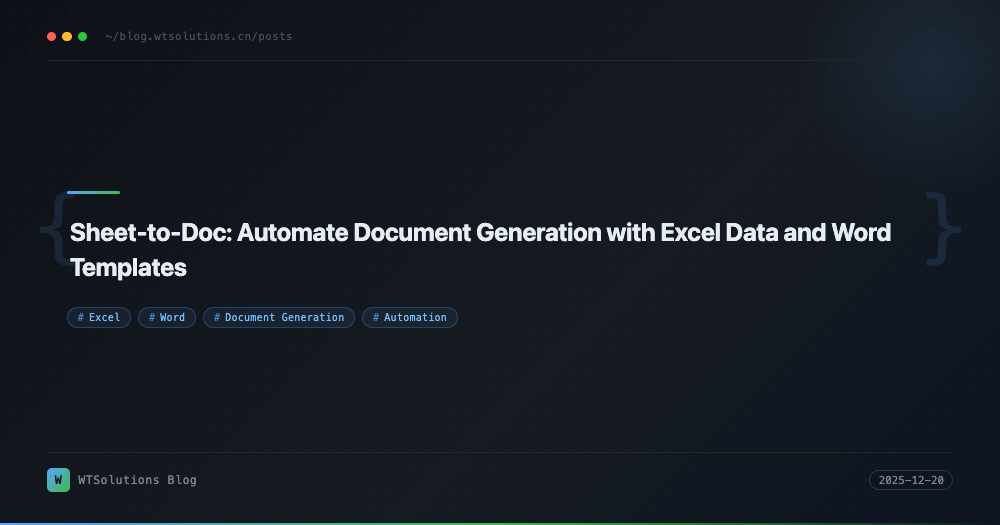Viewport: 1000px width, 525px height.
Task: Click the red close window dot
Action: click(x=52, y=36)
